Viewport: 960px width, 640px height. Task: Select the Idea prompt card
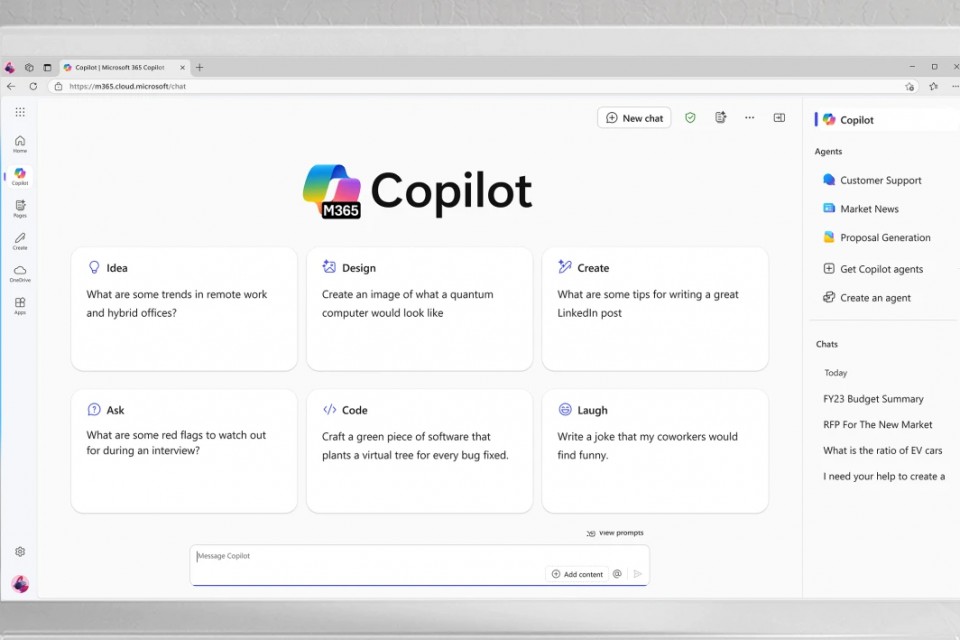184,309
